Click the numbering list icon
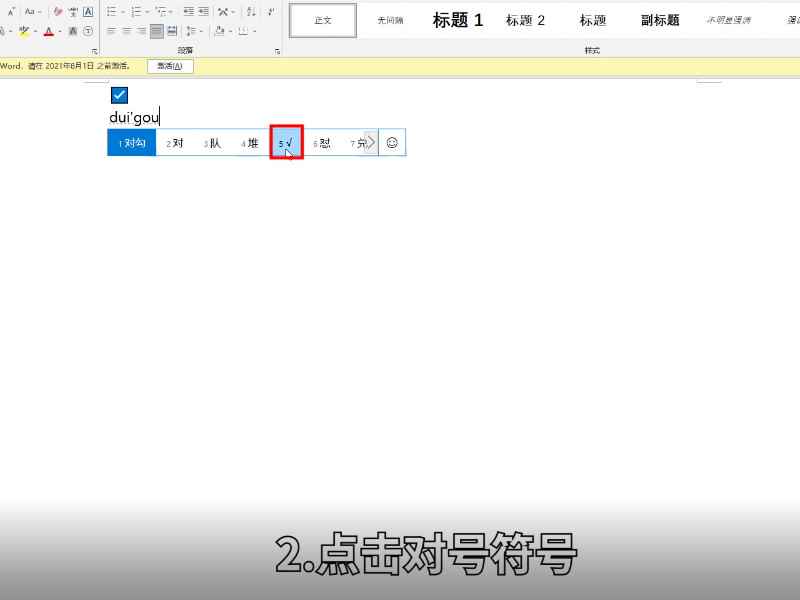The width and height of the screenshot is (800, 600). click(x=136, y=10)
